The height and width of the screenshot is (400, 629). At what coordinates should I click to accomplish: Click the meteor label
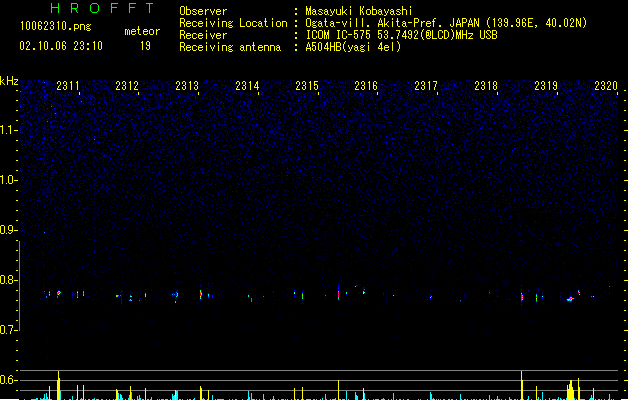[142, 31]
